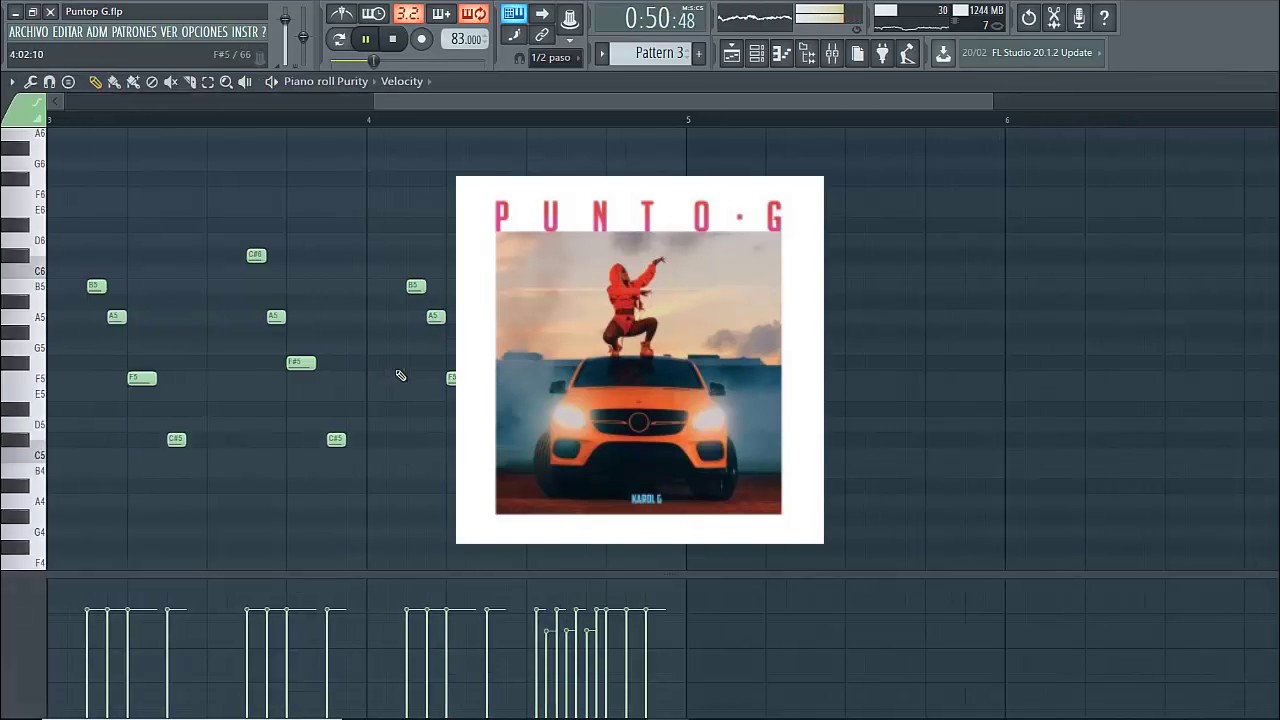1280x720 pixels.
Task: Toggle wait for input before playing
Action: [x=374, y=14]
